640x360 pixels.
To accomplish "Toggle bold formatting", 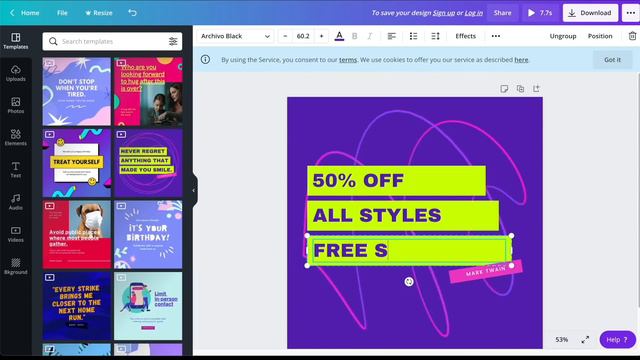I will [x=354, y=36].
